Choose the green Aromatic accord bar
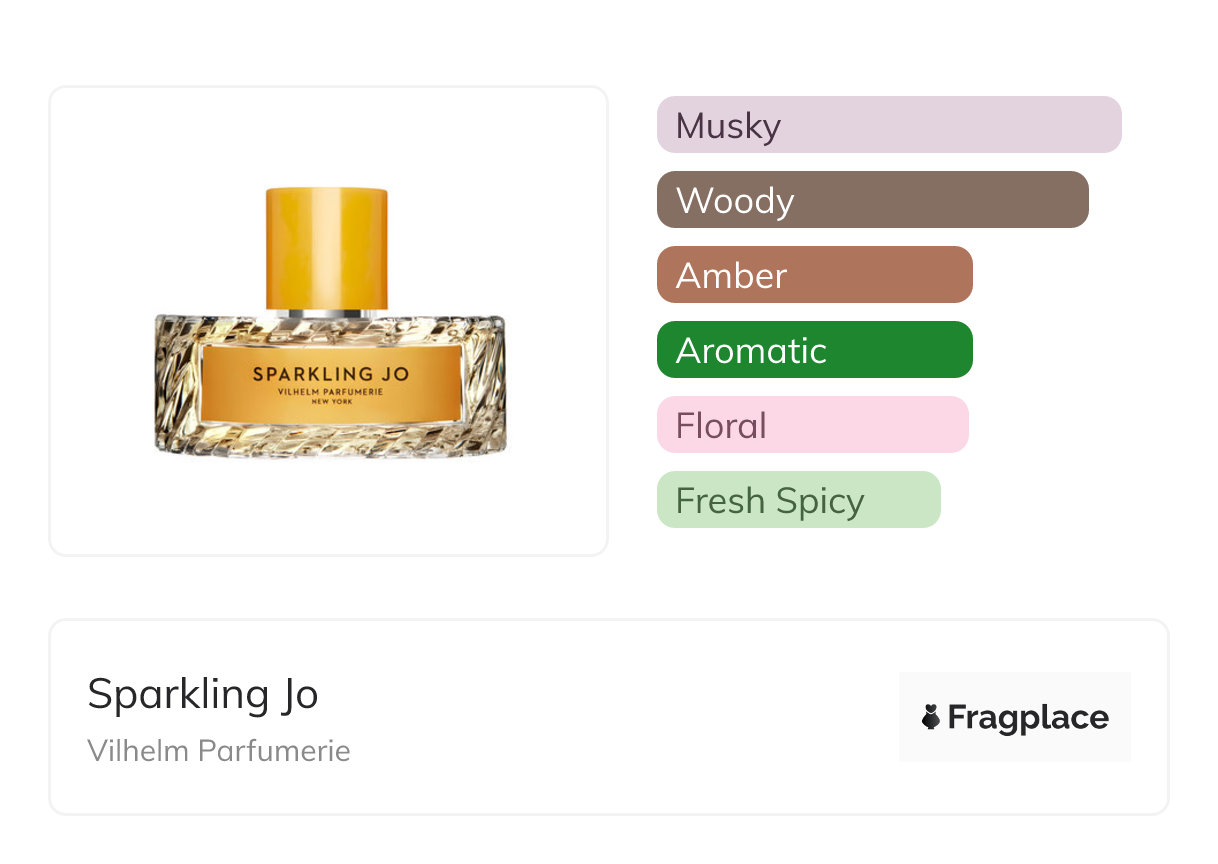Viewport: 1218px width, 864px height. point(814,350)
